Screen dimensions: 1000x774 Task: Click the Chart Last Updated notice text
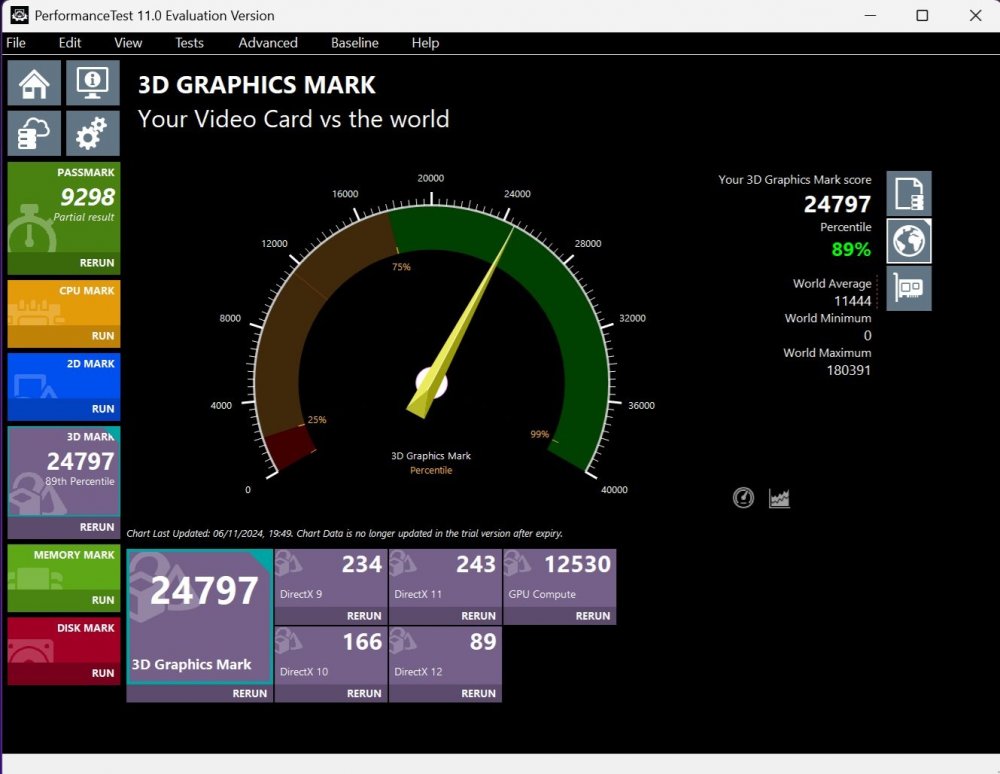click(344, 533)
